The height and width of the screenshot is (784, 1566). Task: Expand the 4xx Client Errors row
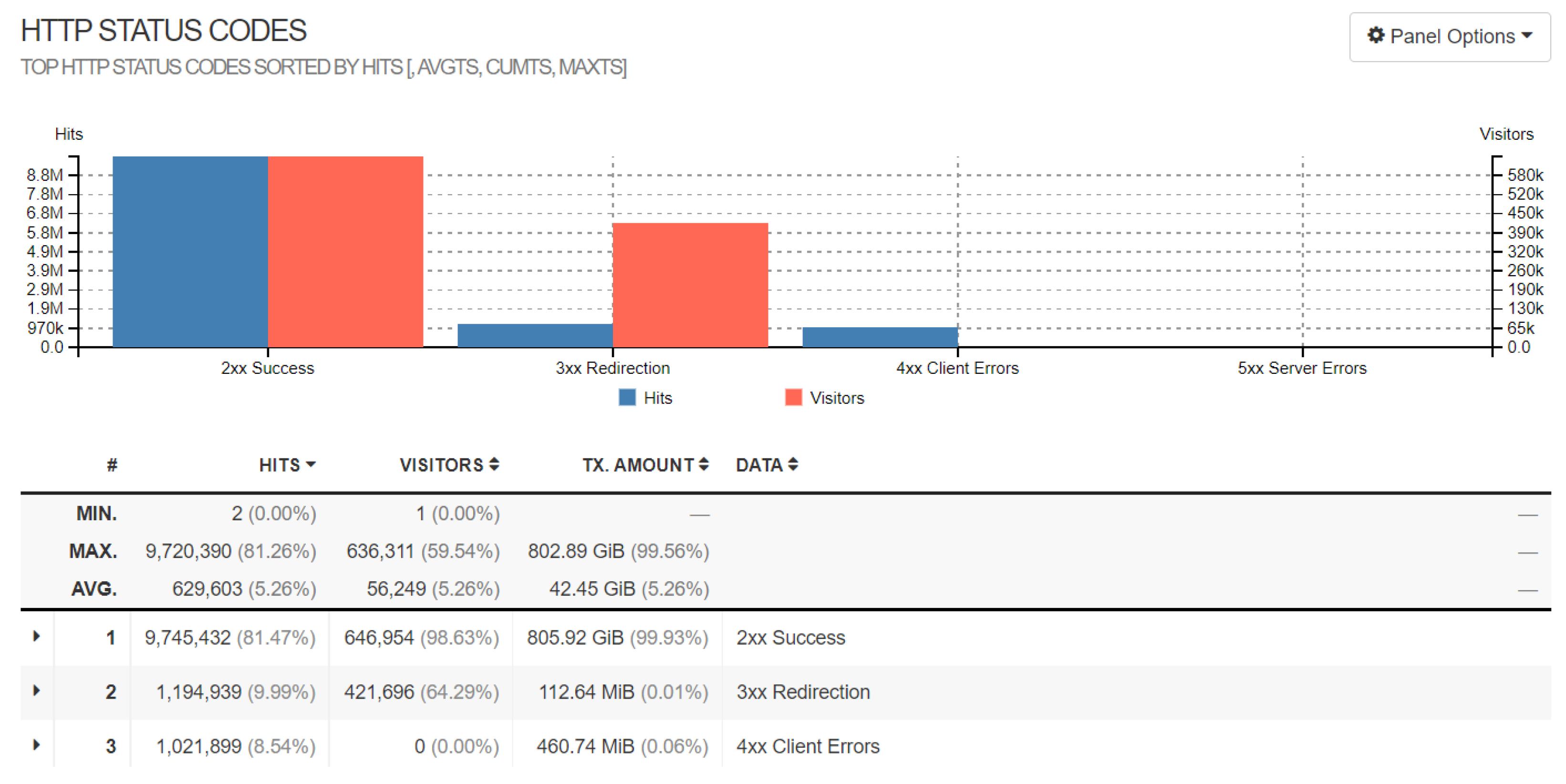click(36, 744)
